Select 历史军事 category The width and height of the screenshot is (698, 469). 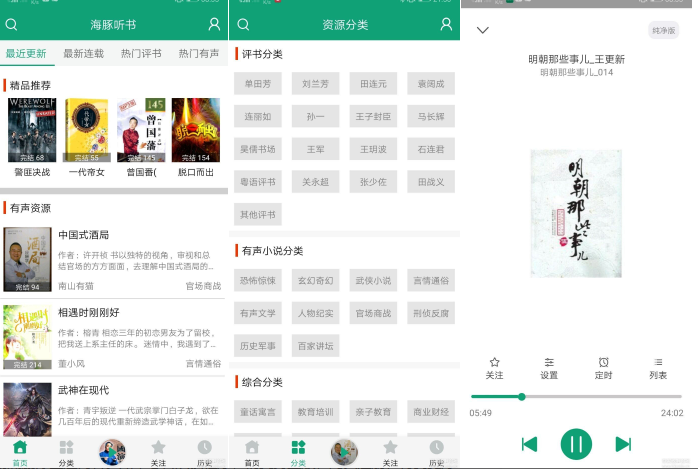pos(258,346)
